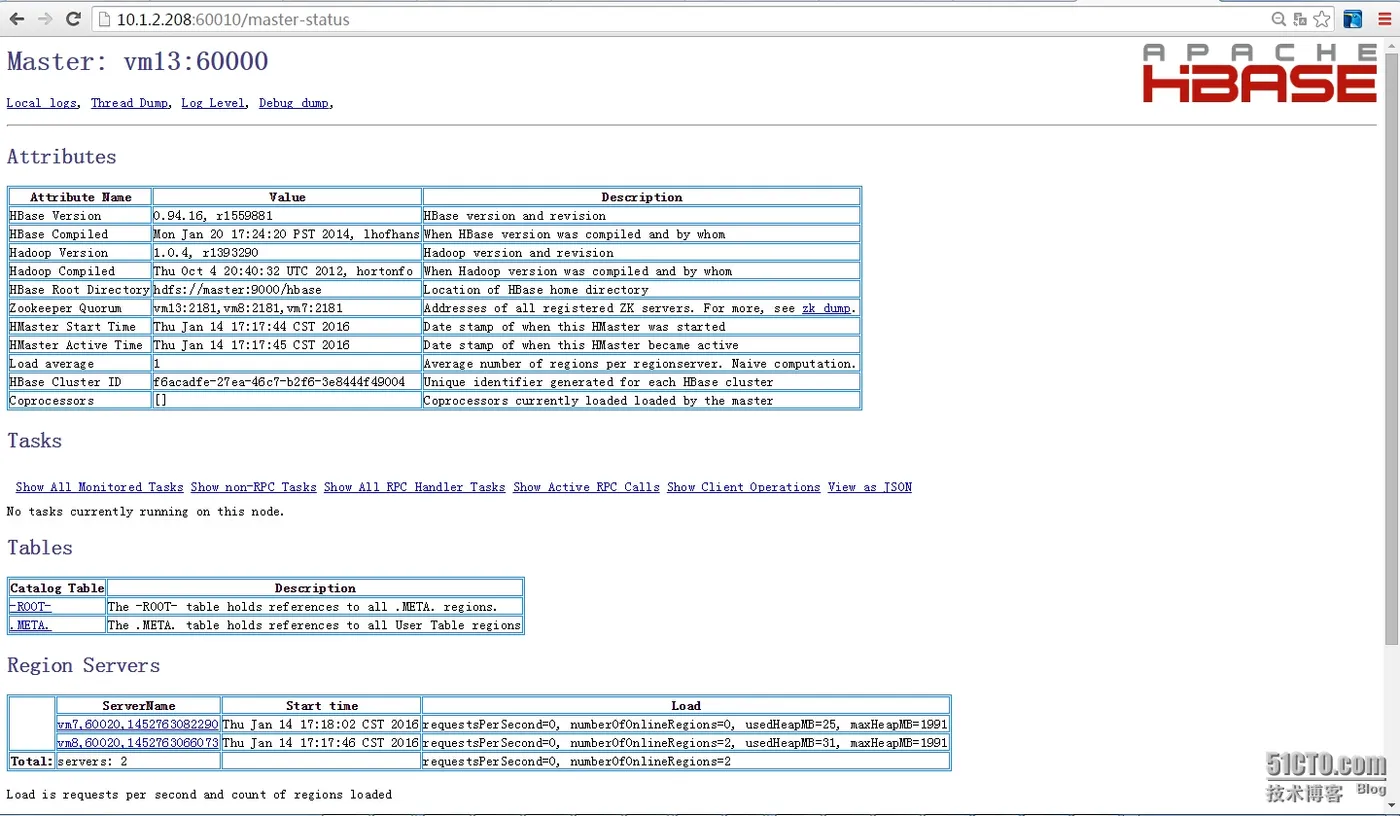1400x816 pixels.
Task: Click Show non-RPC Tasks
Action: click(254, 487)
